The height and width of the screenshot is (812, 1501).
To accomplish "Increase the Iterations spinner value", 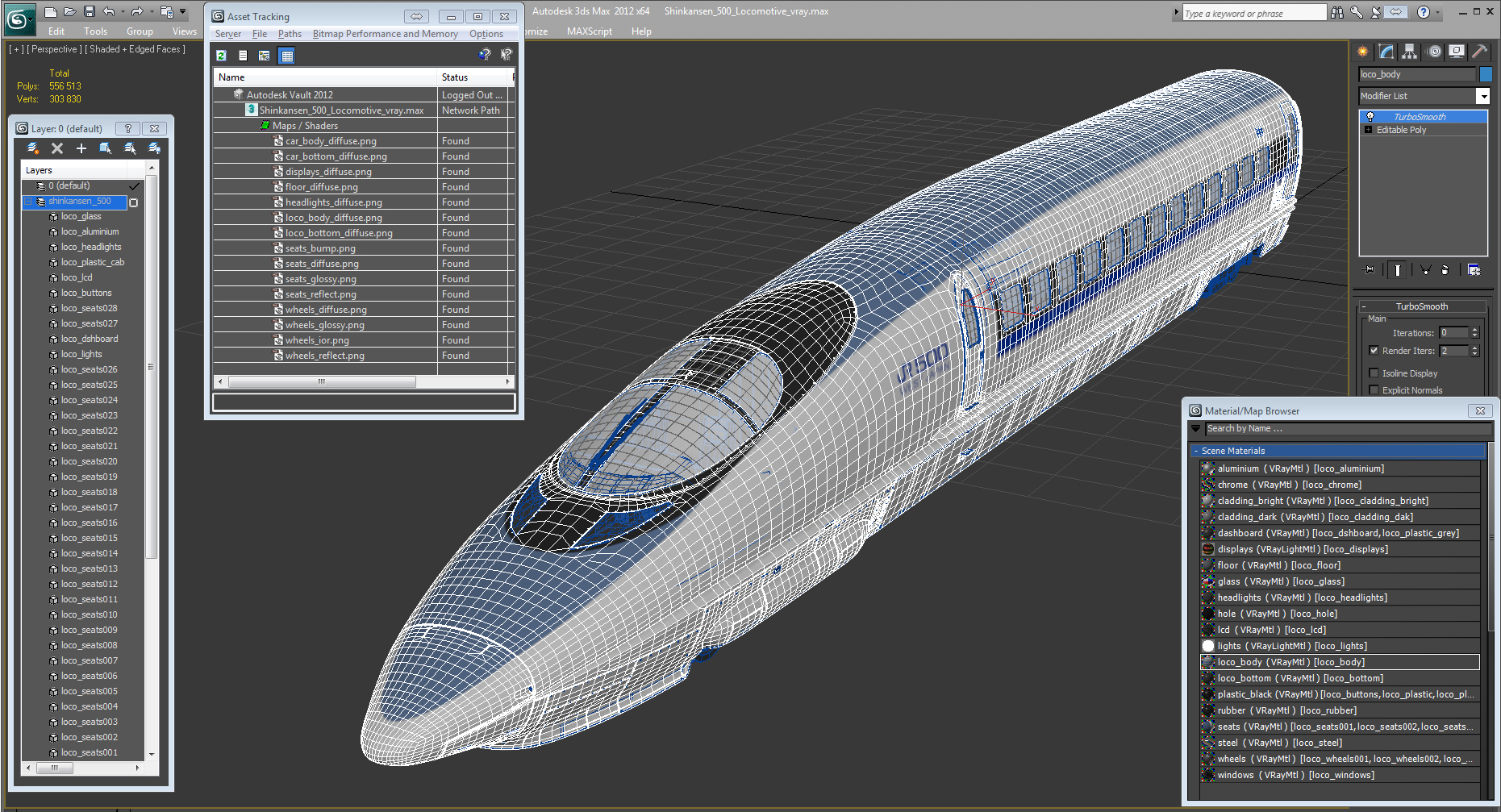I will pos(1475,330).
